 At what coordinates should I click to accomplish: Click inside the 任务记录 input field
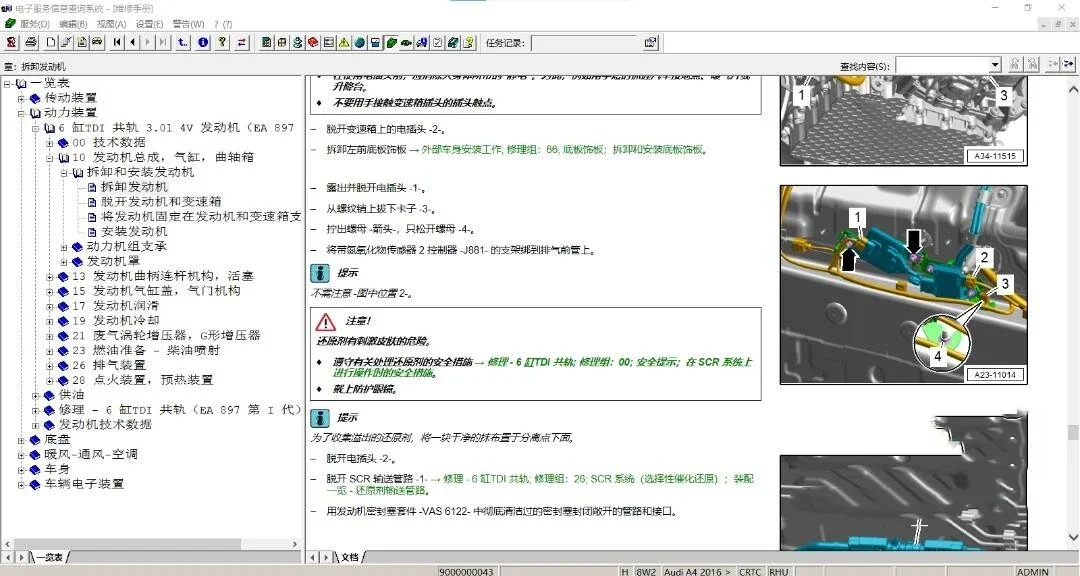point(586,43)
